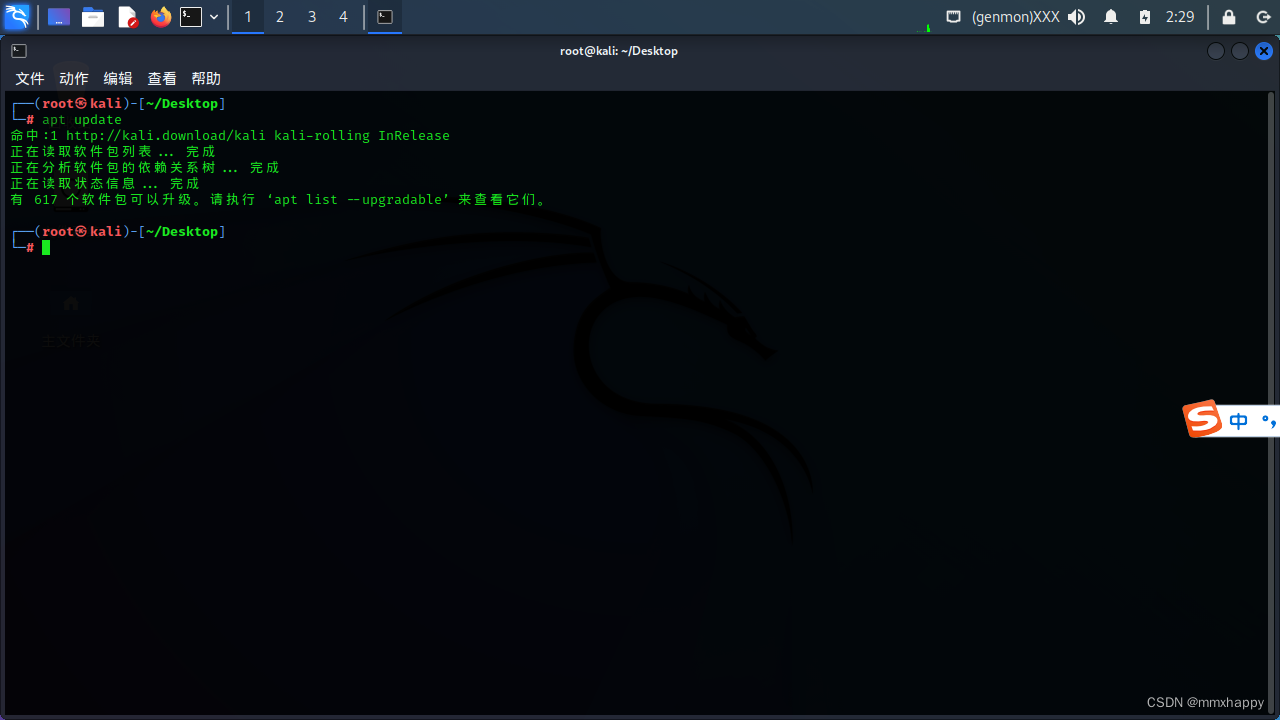Open the Kali applications menu icon
The image size is (1280, 720).
point(17,16)
